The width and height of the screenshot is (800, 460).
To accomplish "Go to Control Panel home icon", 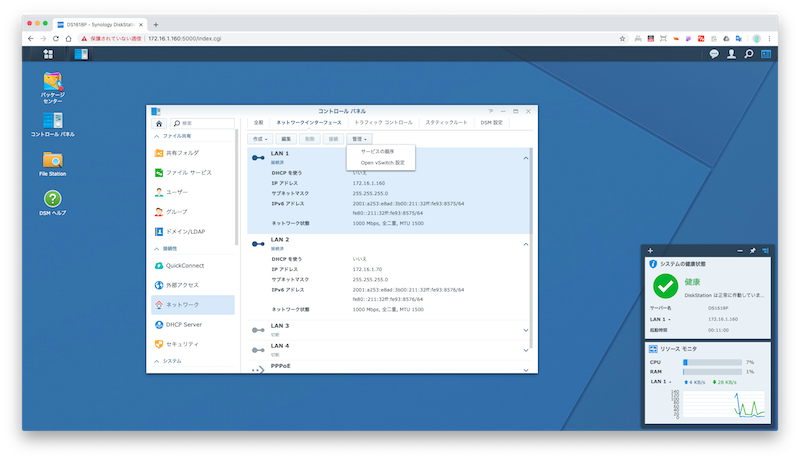I will [x=159, y=123].
